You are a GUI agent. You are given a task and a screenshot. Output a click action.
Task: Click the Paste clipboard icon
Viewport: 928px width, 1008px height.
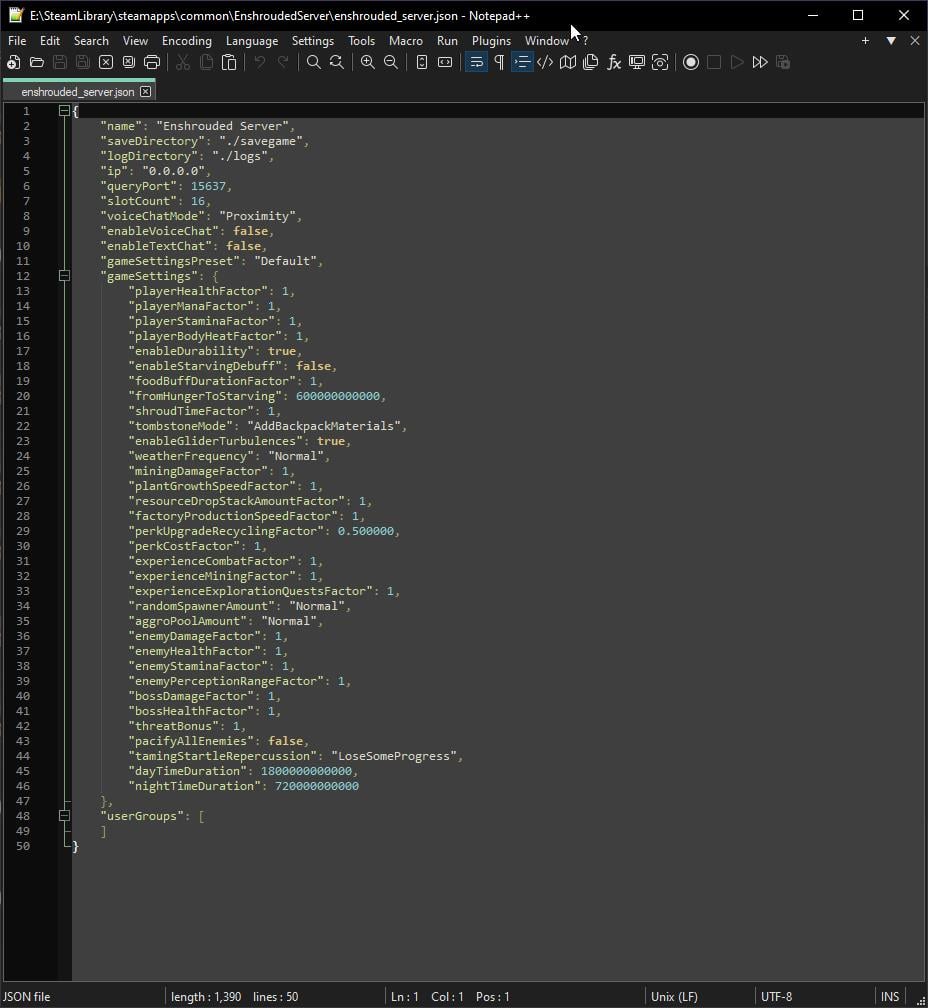point(229,62)
